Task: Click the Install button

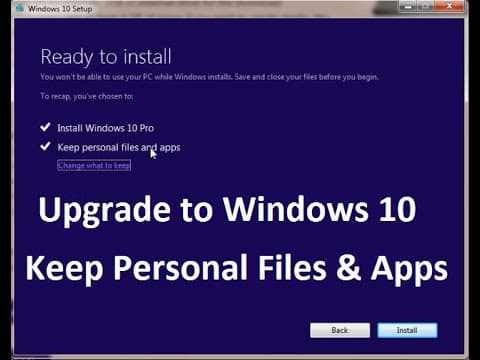Action: click(x=407, y=330)
